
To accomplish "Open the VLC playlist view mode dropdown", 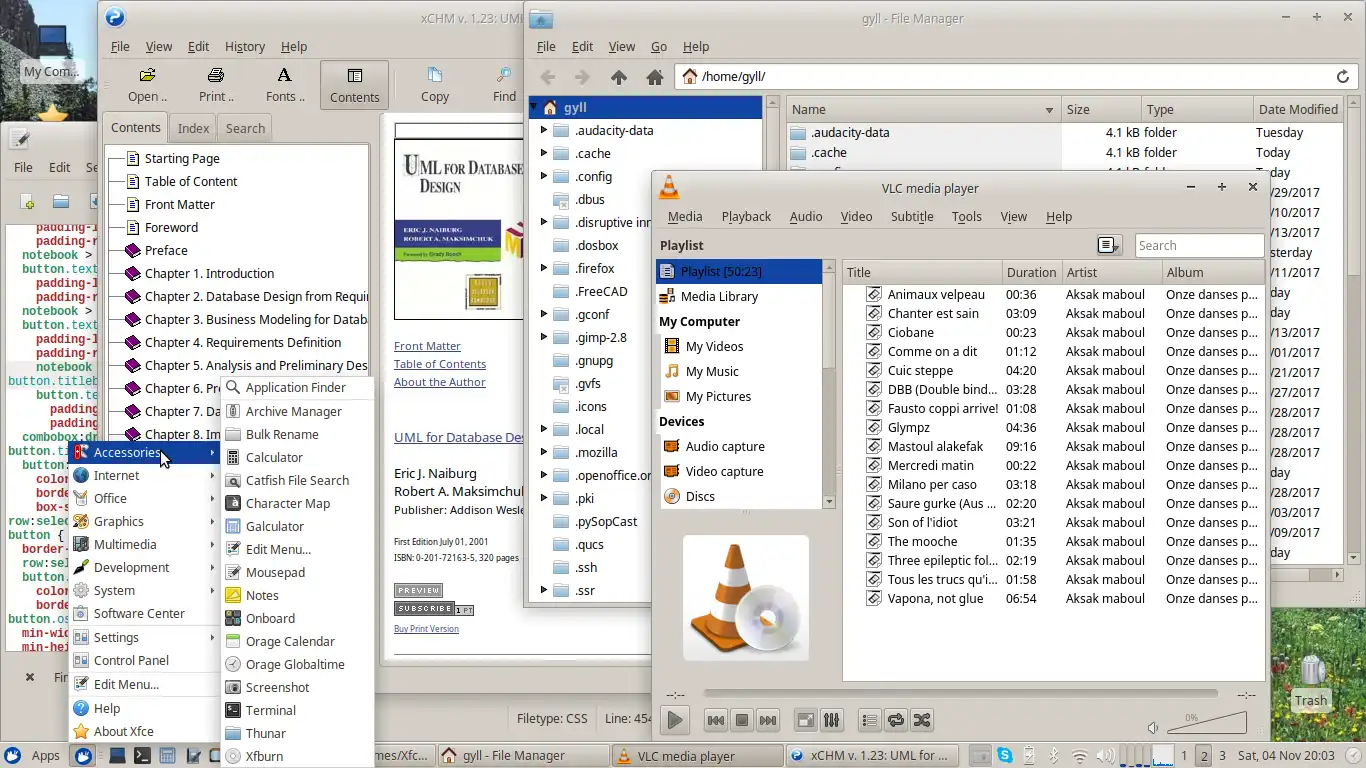I will [1109, 245].
